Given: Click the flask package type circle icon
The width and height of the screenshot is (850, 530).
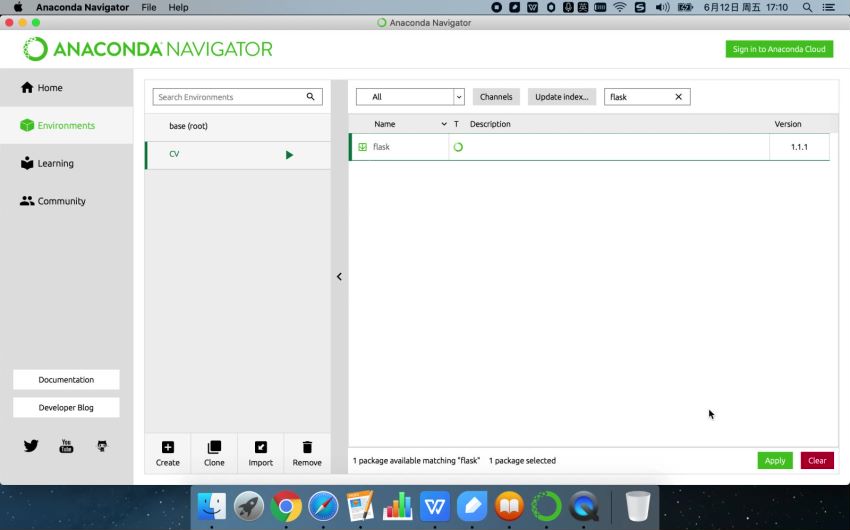Looking at the screenshot, I should pos(458,147).
